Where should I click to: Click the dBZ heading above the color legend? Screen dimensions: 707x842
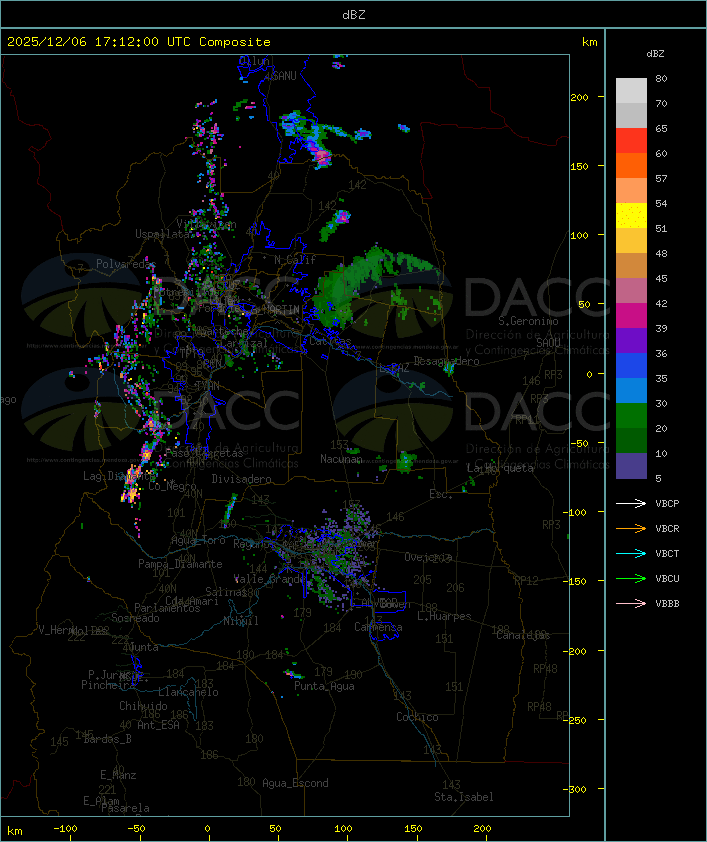pyautogui.click(x=655, y=54)
